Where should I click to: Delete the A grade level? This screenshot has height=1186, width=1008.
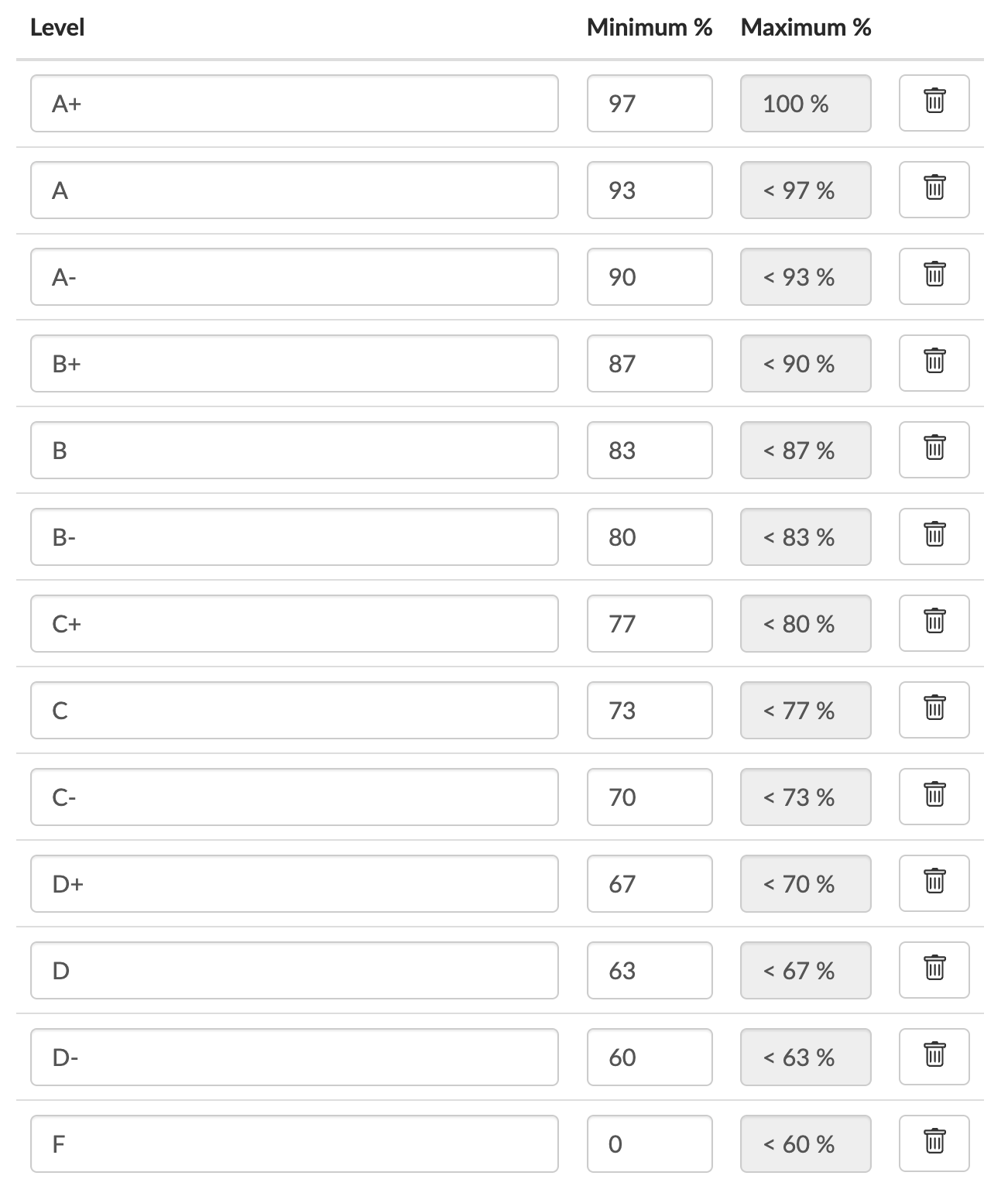934,190
